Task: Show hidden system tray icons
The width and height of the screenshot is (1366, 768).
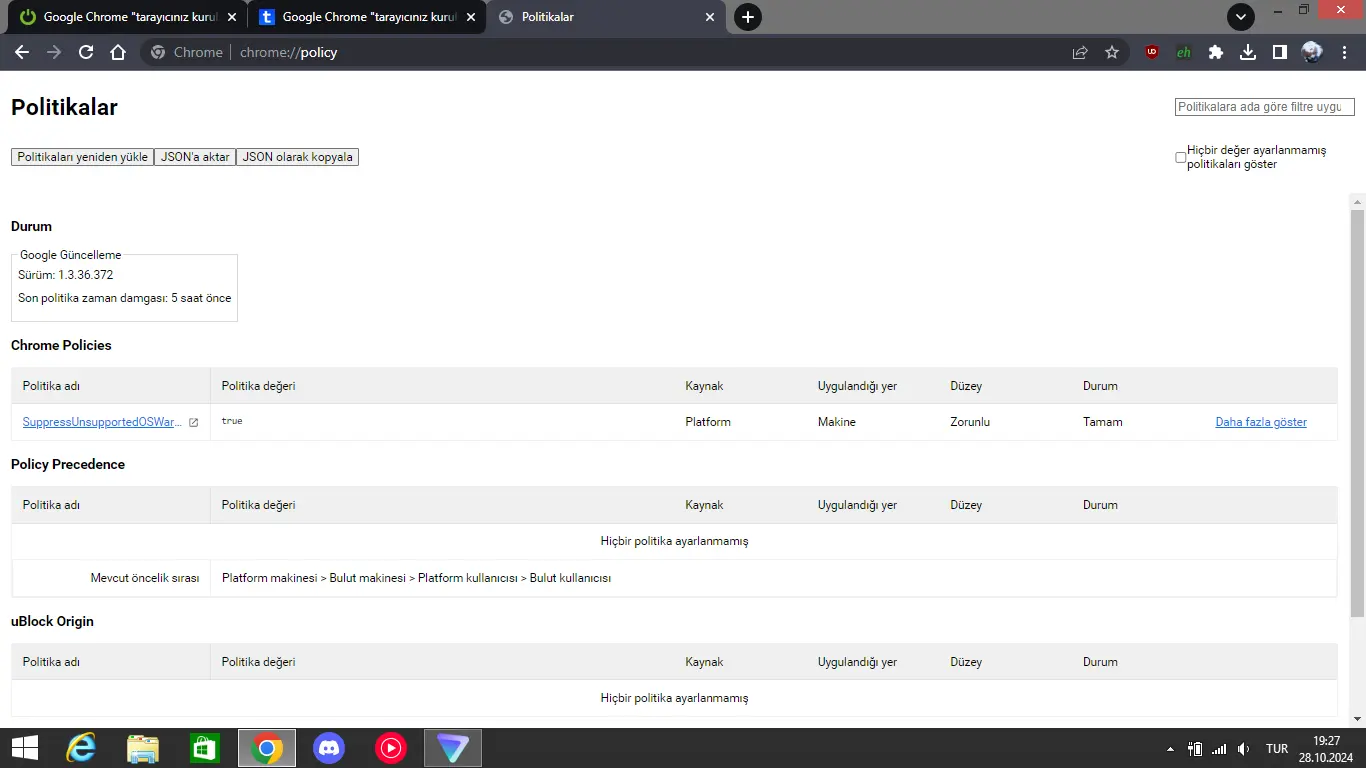Action: tap(1171, 749)
